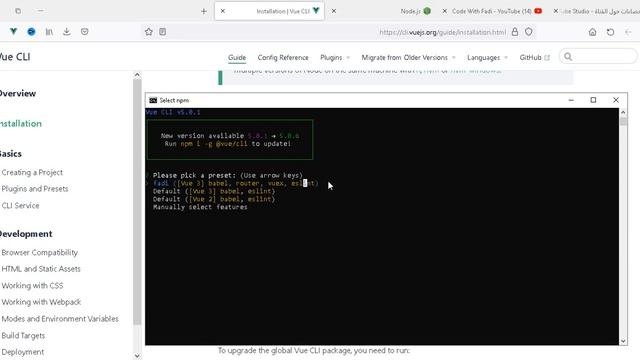Reload the current page
The height and width of the screenshot is (360, 640).
click(610, 32)
